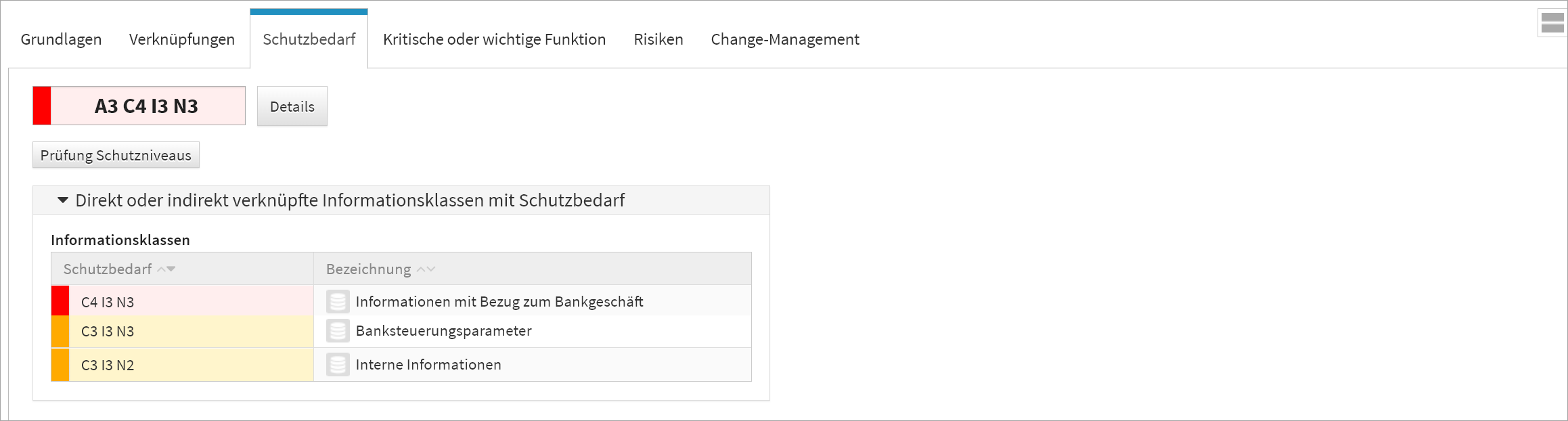Screen dimensions: 1568x421
Task: Open Kritische oder wichtige Funktion tab
Action: 494,39
